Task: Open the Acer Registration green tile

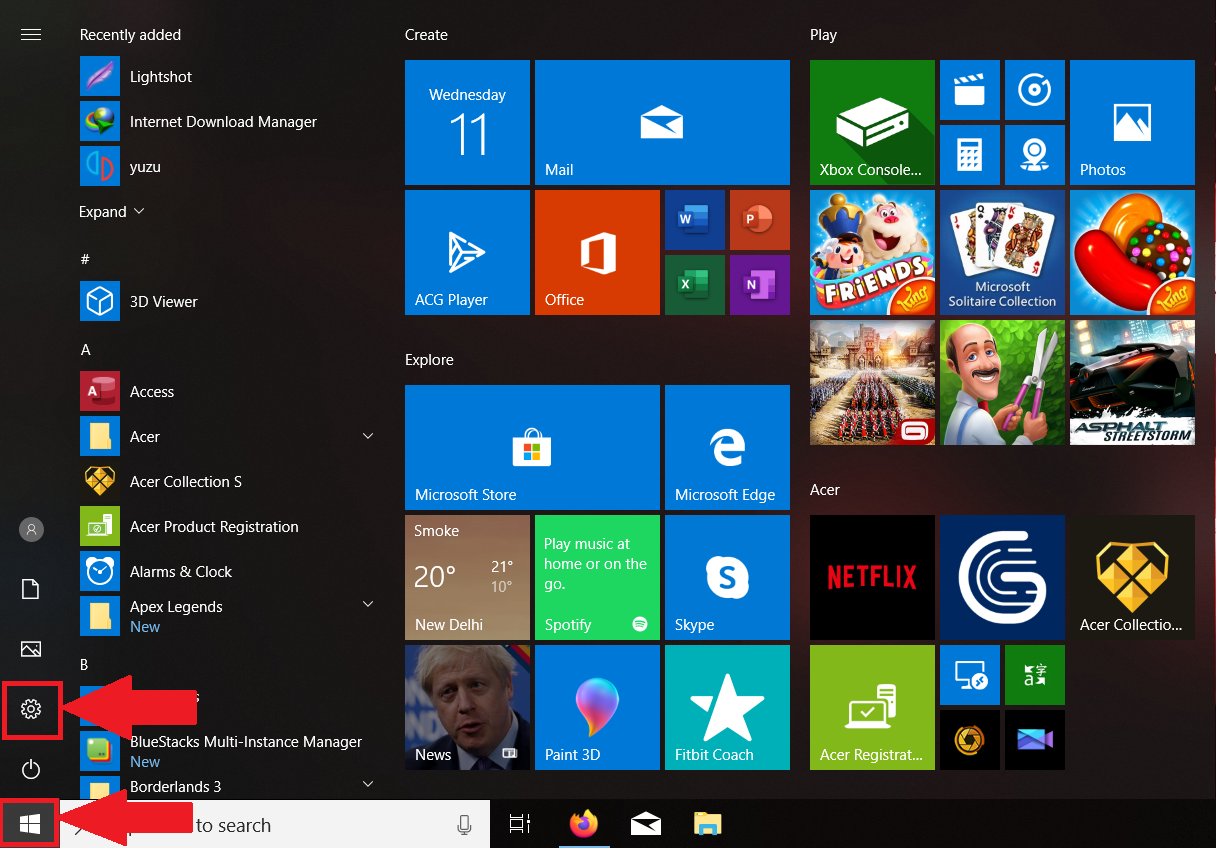Action: (x=872, y=707)
